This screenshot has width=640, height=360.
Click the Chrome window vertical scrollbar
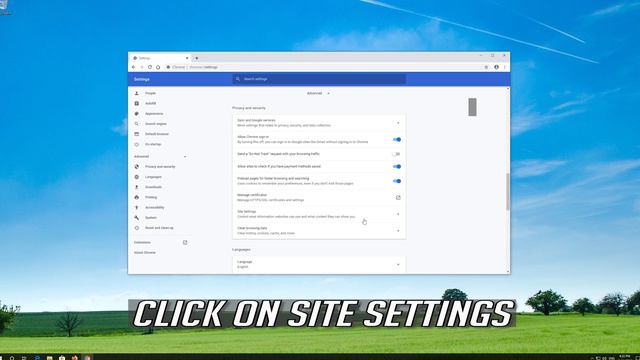(x=508, y=192)
